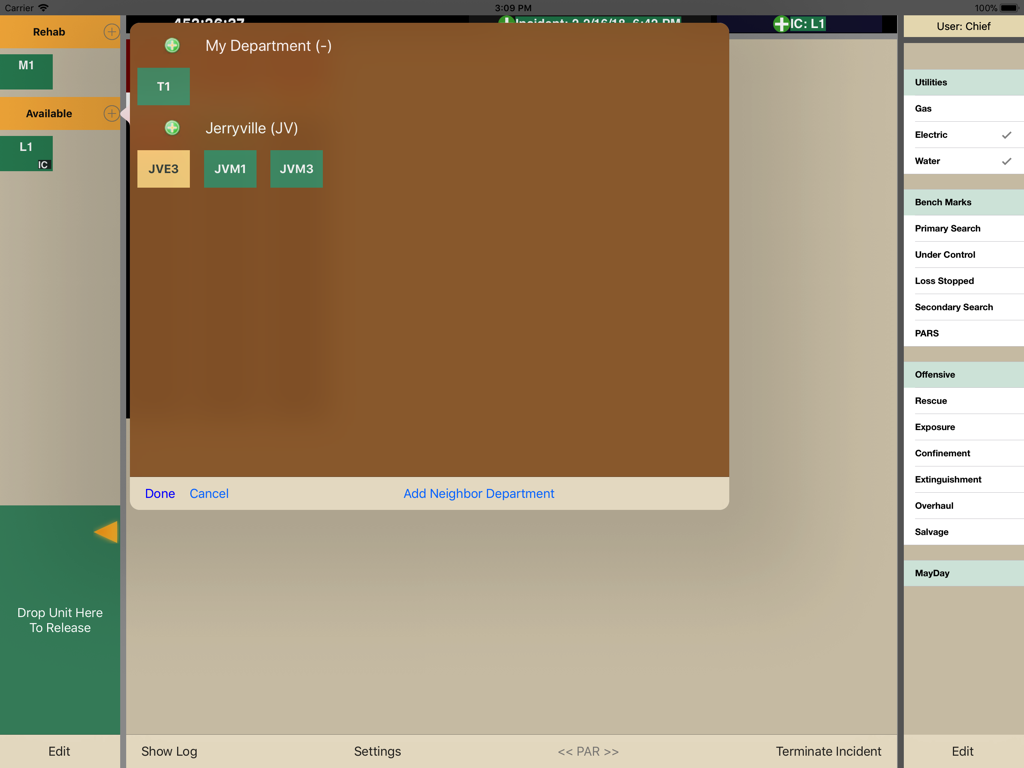The width and height of the screenshot is (1024, 768).
Task: Check the Gas utility item
Action: coord(963,109)
